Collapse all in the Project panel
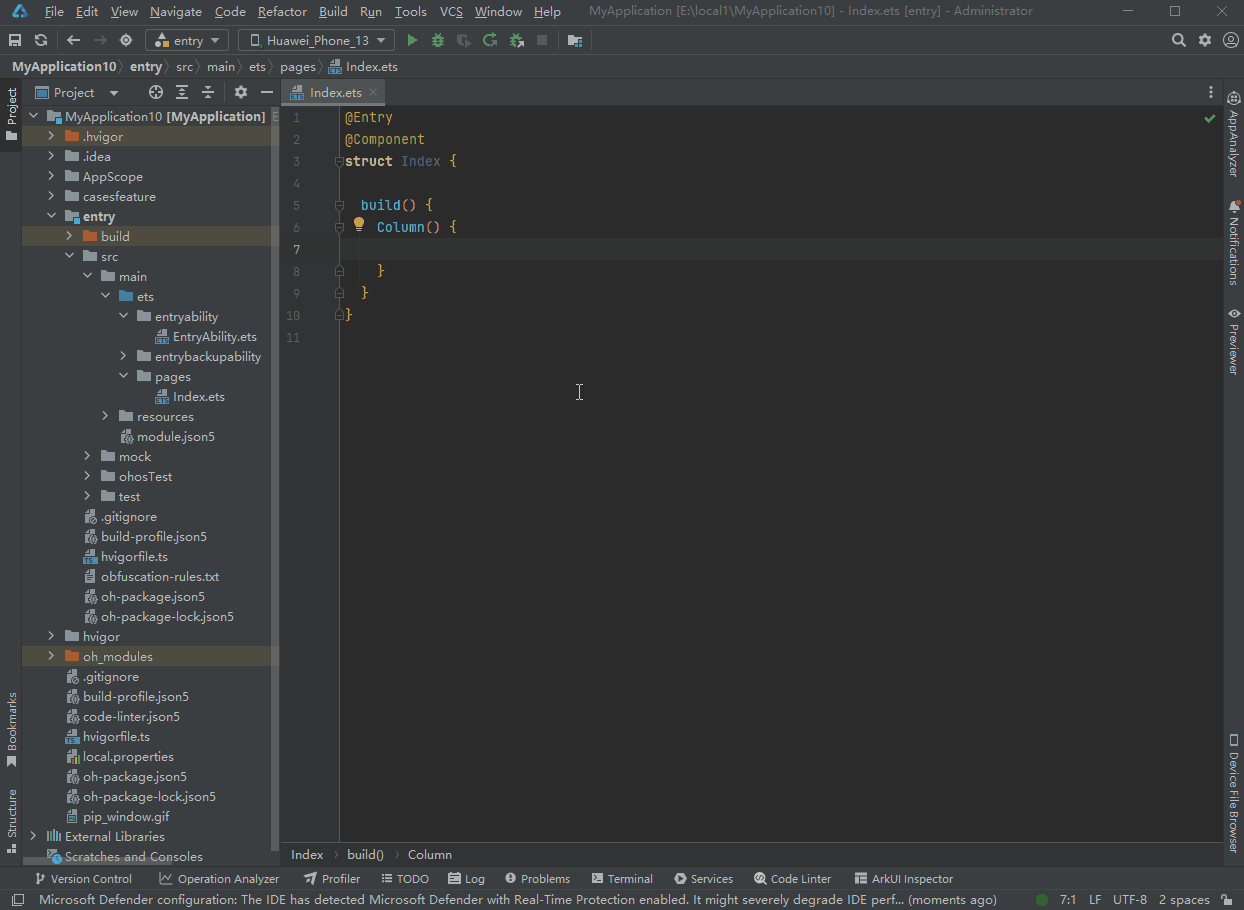 (x=208, y=92)
